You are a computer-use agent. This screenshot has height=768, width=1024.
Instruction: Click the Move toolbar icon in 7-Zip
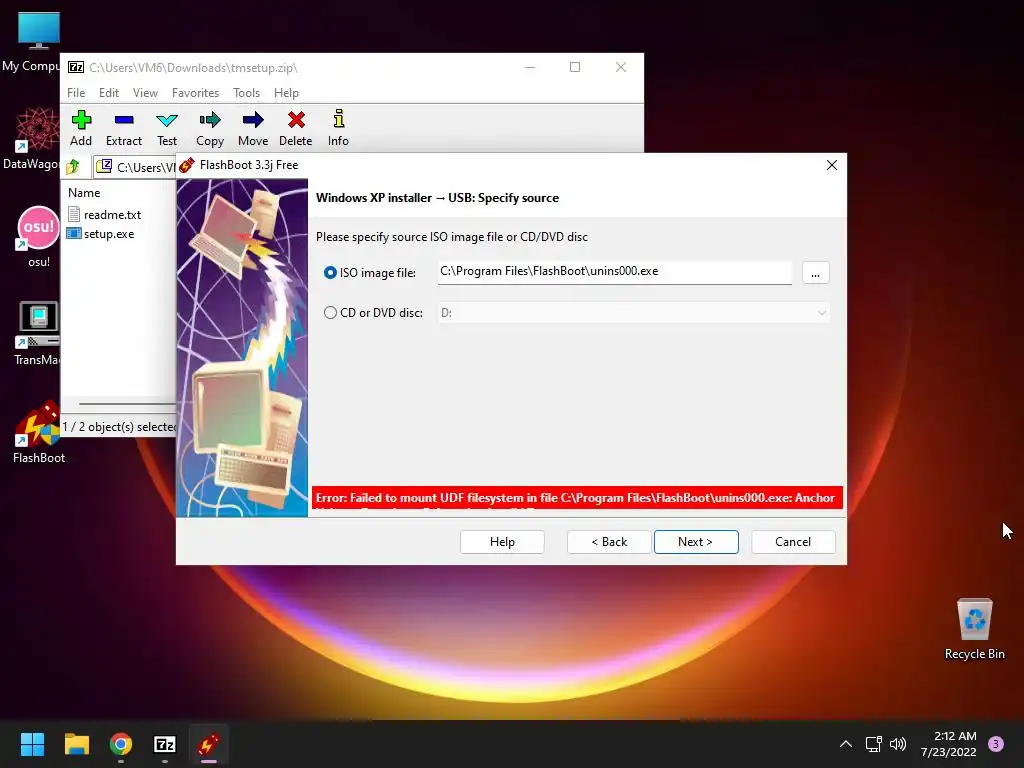[253, 128]
